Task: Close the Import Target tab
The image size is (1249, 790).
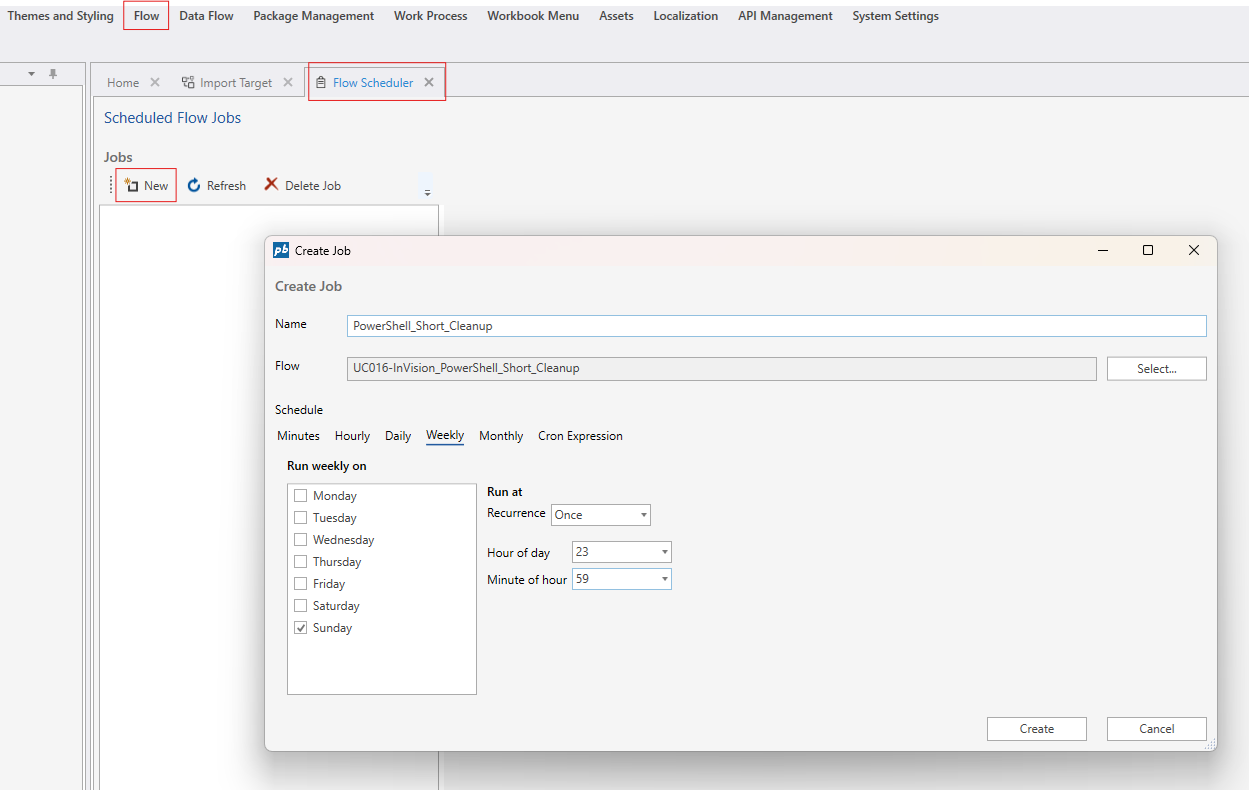Action: pos(288,83)
